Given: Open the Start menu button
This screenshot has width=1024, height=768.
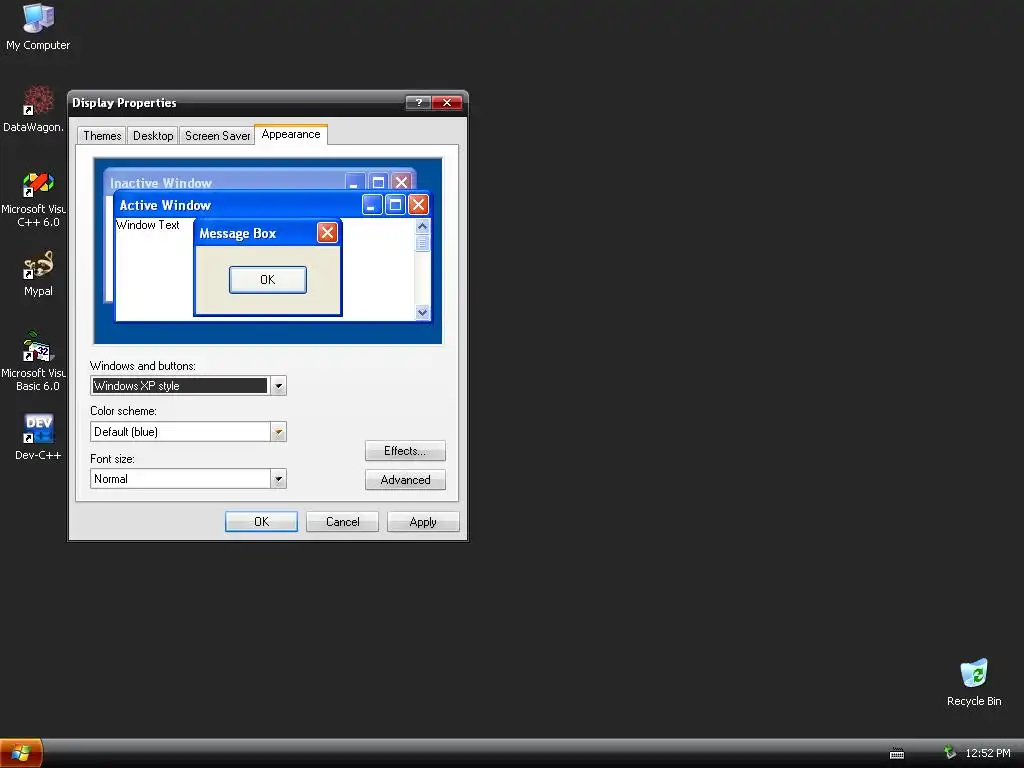Looking at the screenshot, I should (x=21, y=753).
